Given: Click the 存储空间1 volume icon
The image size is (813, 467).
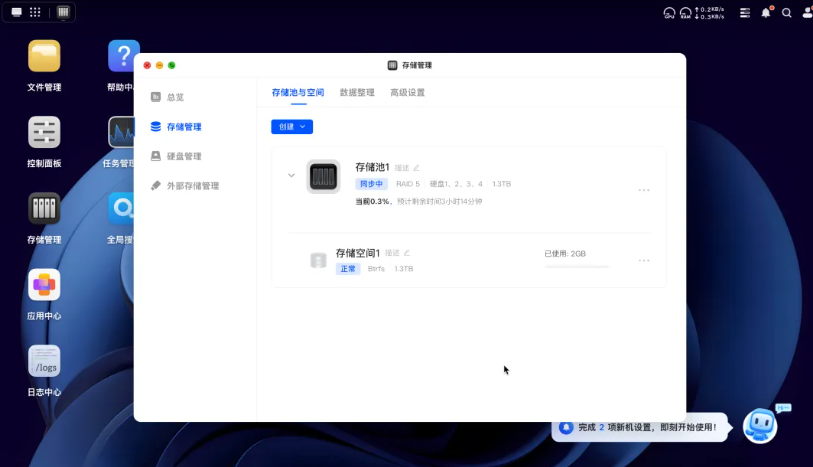Looking at the screenshot, I should click(x=318, y=260).
